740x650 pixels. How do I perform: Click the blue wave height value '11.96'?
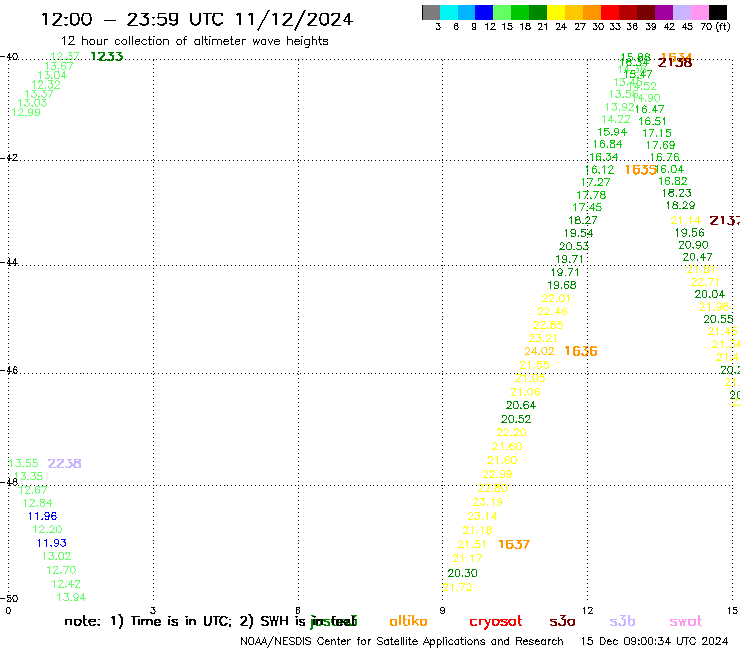42,516
